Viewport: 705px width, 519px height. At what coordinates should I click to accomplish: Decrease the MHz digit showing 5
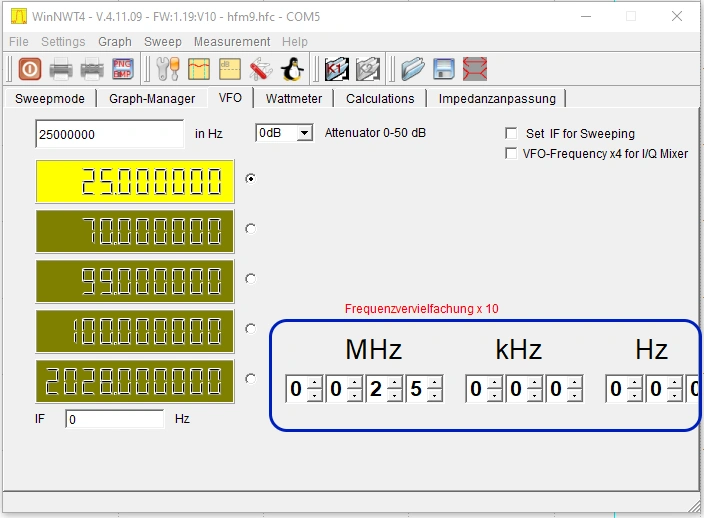435,395
